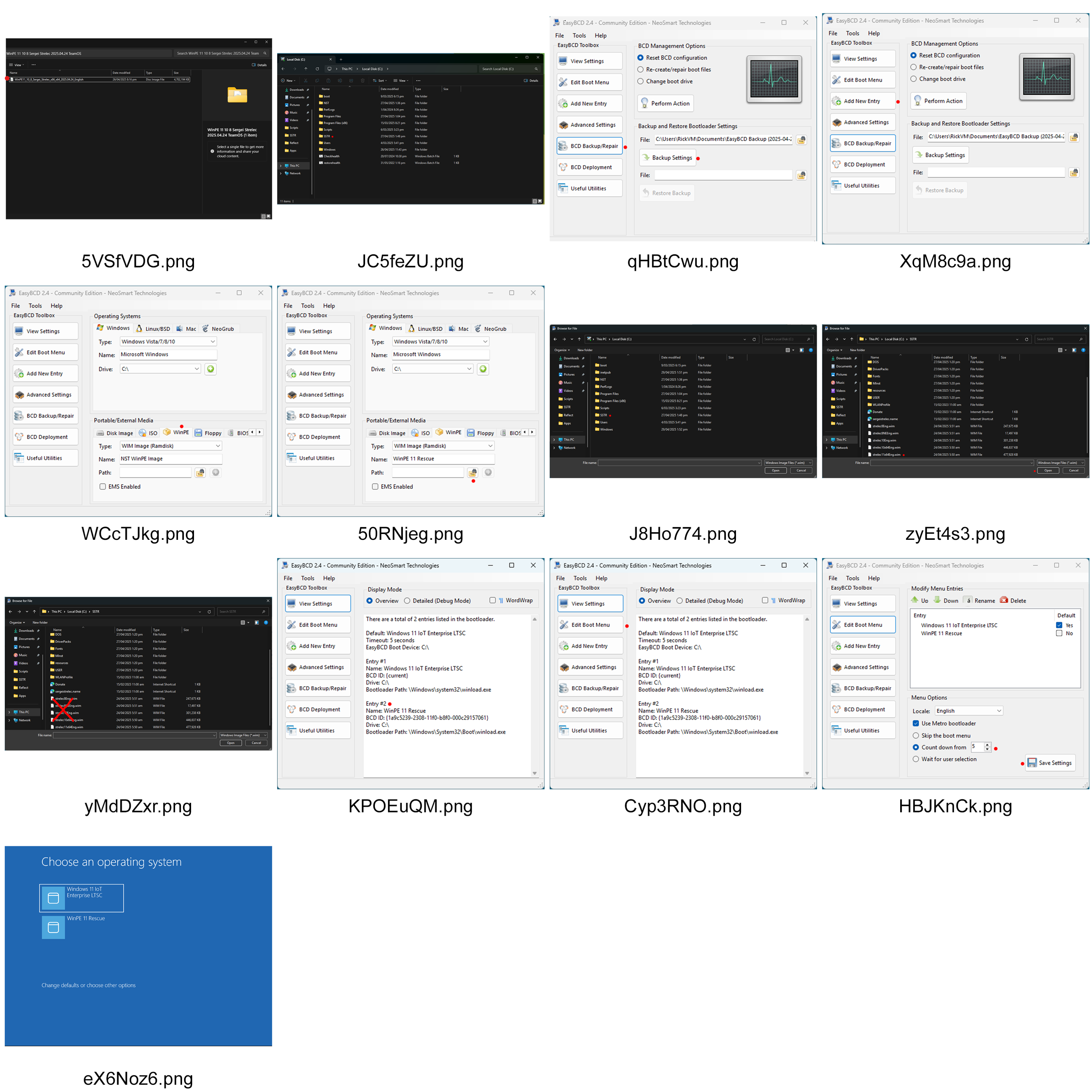Click Restore Backup button in XqM8c9a.png
Image resolution: width=1092 pixels, height=1092 pixels.
click(x=939, y=190)
